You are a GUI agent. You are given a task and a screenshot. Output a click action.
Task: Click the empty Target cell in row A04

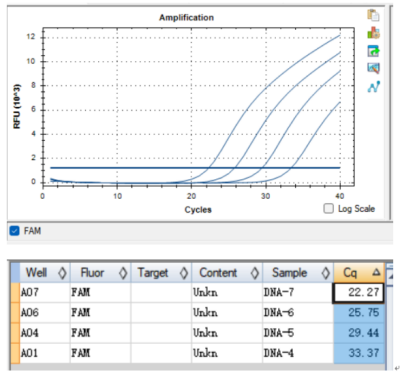point(161,333)
